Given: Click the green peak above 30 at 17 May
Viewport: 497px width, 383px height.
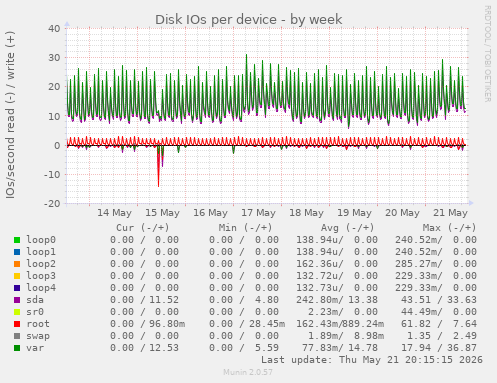Looking at the screenshot, I should click(x=247, y=57).
